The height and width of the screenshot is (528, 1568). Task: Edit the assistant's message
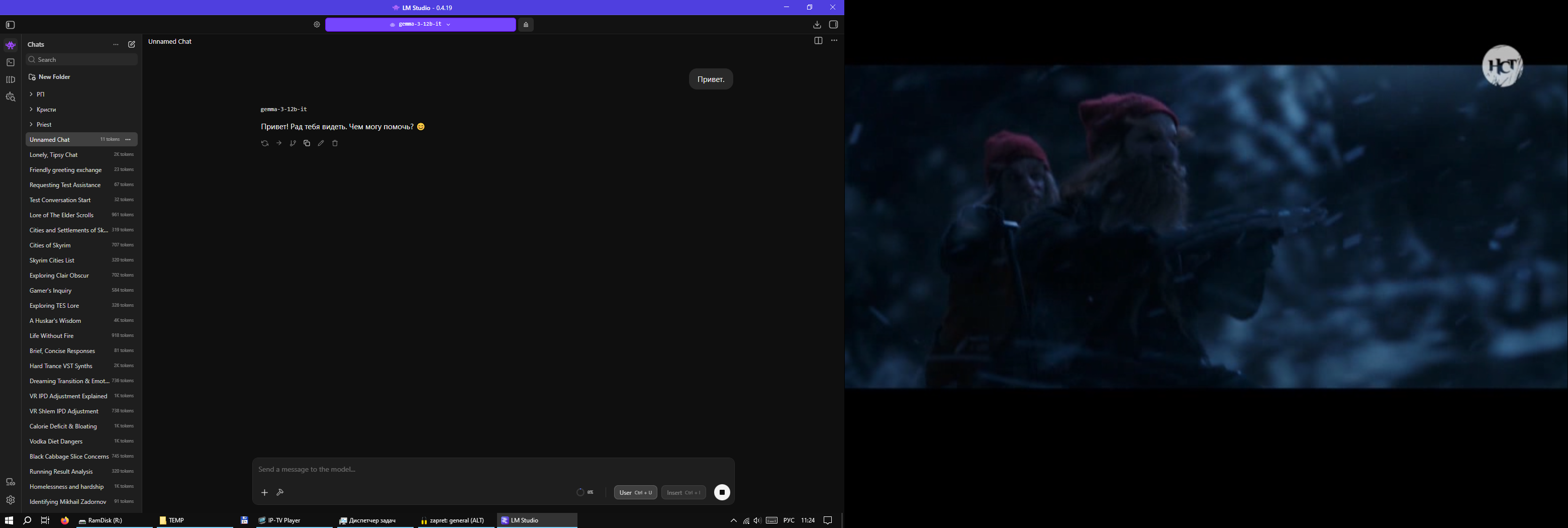click(321, 144)
